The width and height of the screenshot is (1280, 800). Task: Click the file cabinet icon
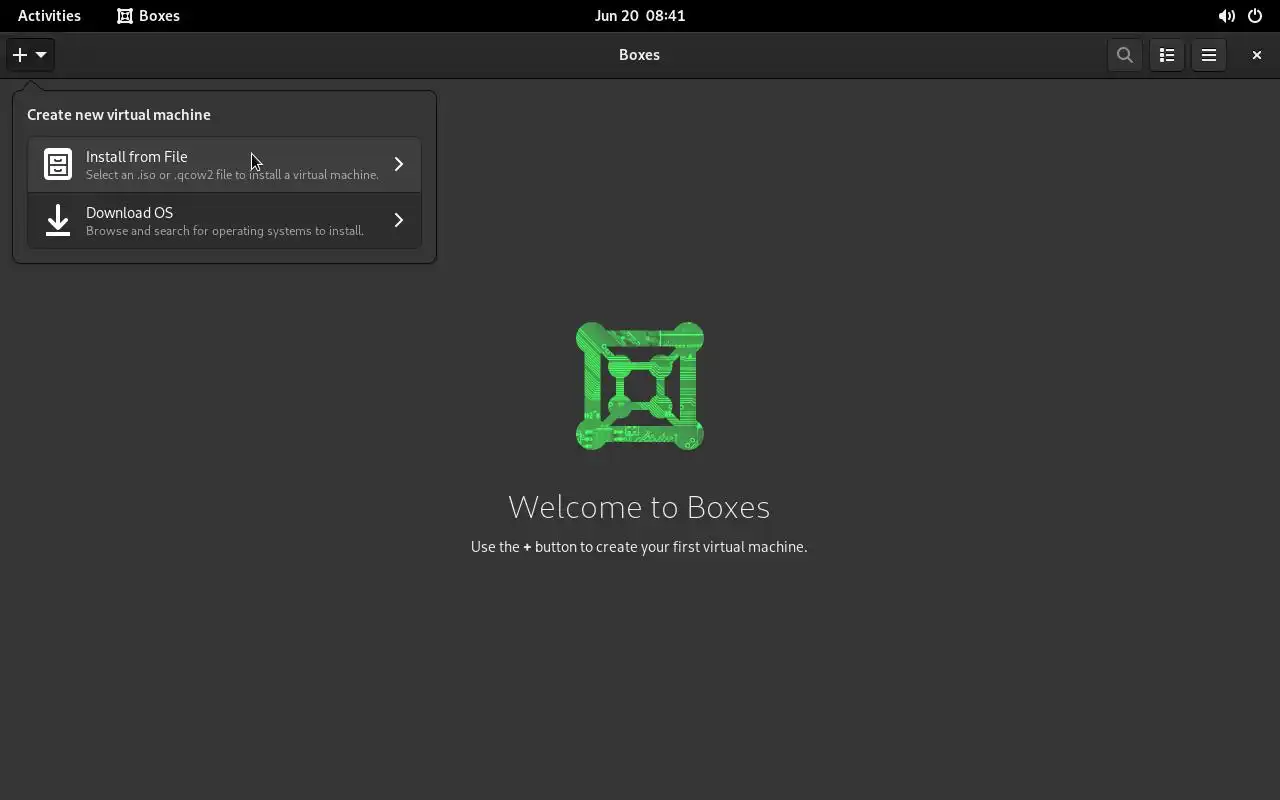coord(58,164)
